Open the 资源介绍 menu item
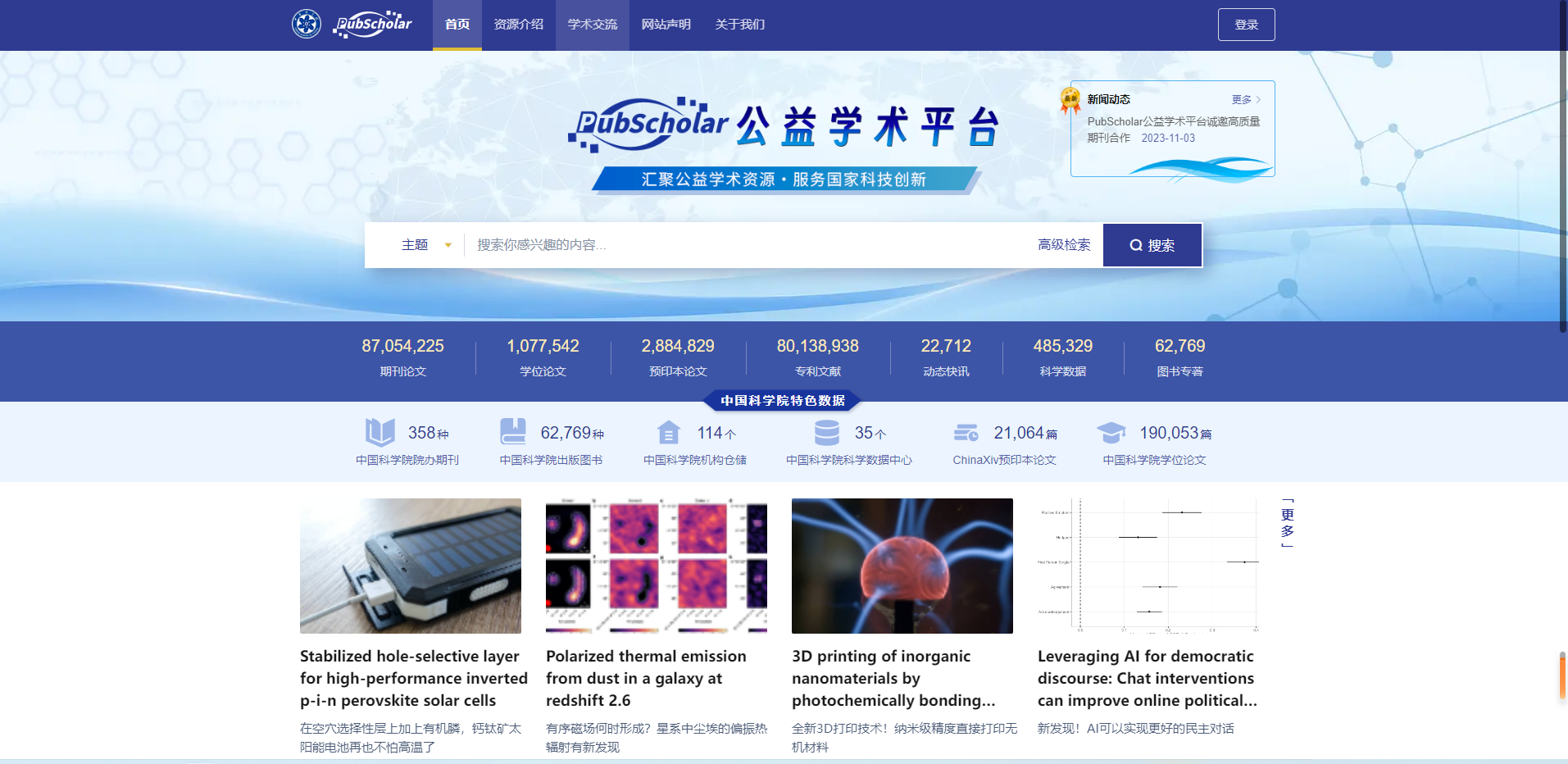The width and height of the screenshot is (1568, 764). pyautogui.click(x=519, y=25)
